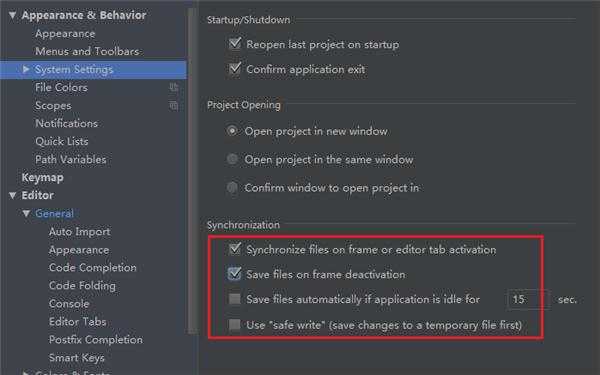This screenshot has width=600, height=375.
Task: Click the idle seconds input field
Action: click(x=529, y=299)
